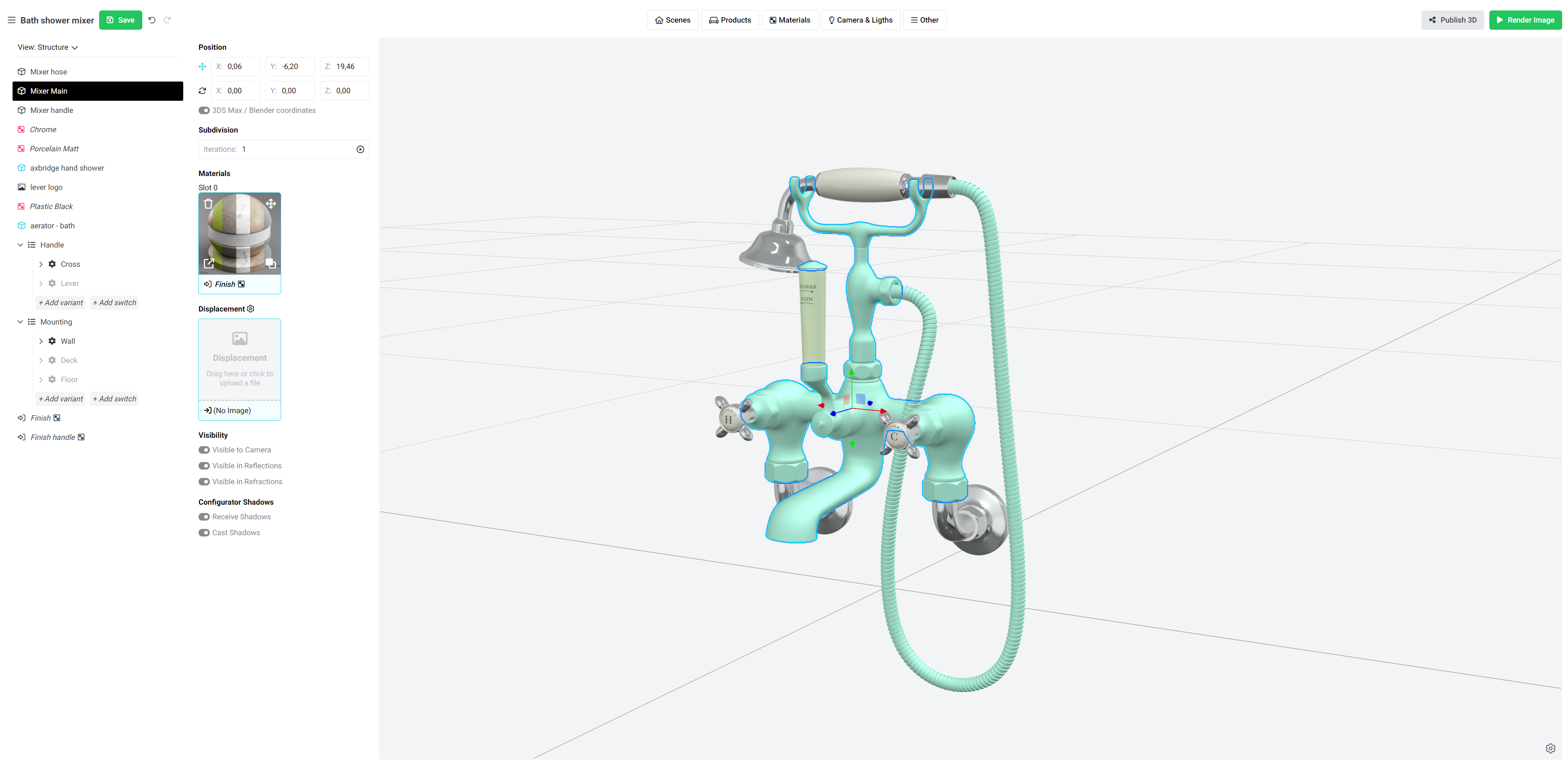Image resolution: width=1568 pixels, height=766 pixels.
Task: Open the Materials tab
Action: point(789,20)
